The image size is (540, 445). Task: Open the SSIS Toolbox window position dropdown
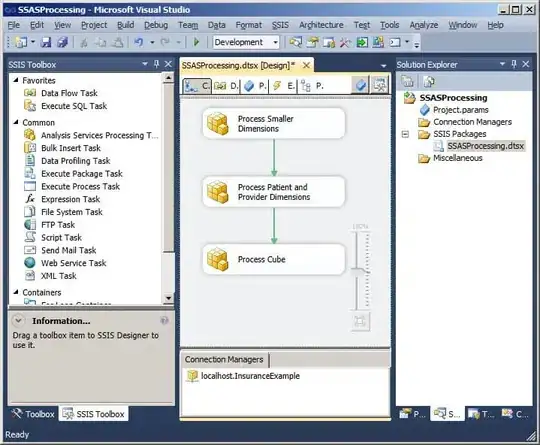[145, 64]
